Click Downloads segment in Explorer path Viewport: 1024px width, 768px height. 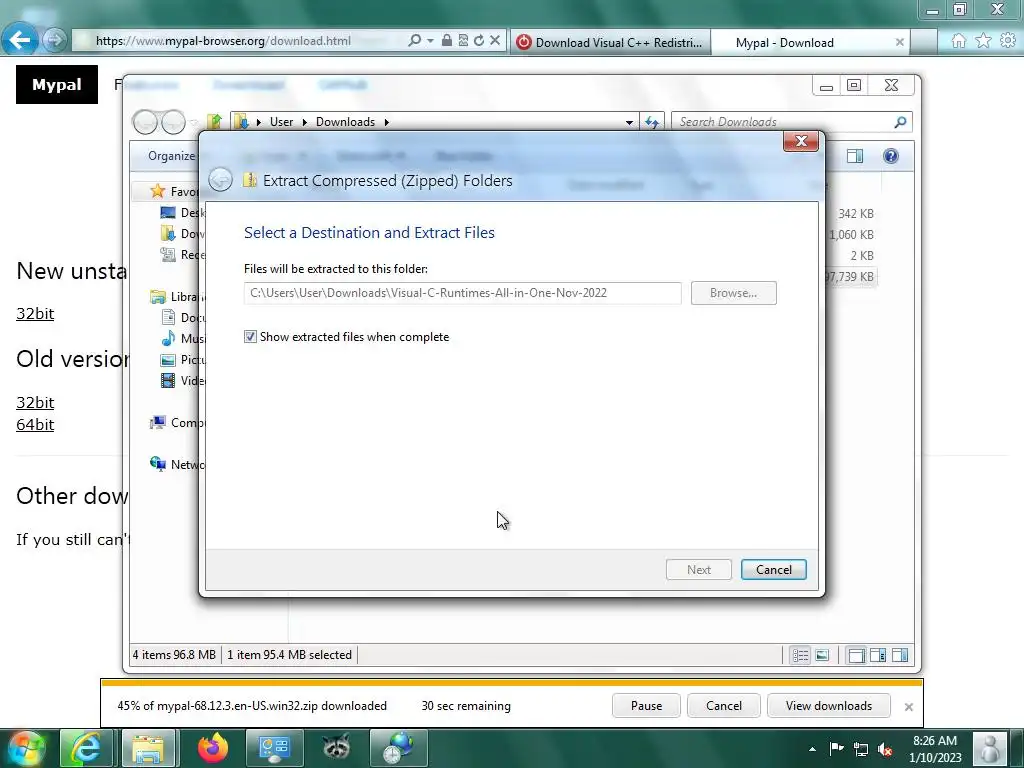pos(345,122)
